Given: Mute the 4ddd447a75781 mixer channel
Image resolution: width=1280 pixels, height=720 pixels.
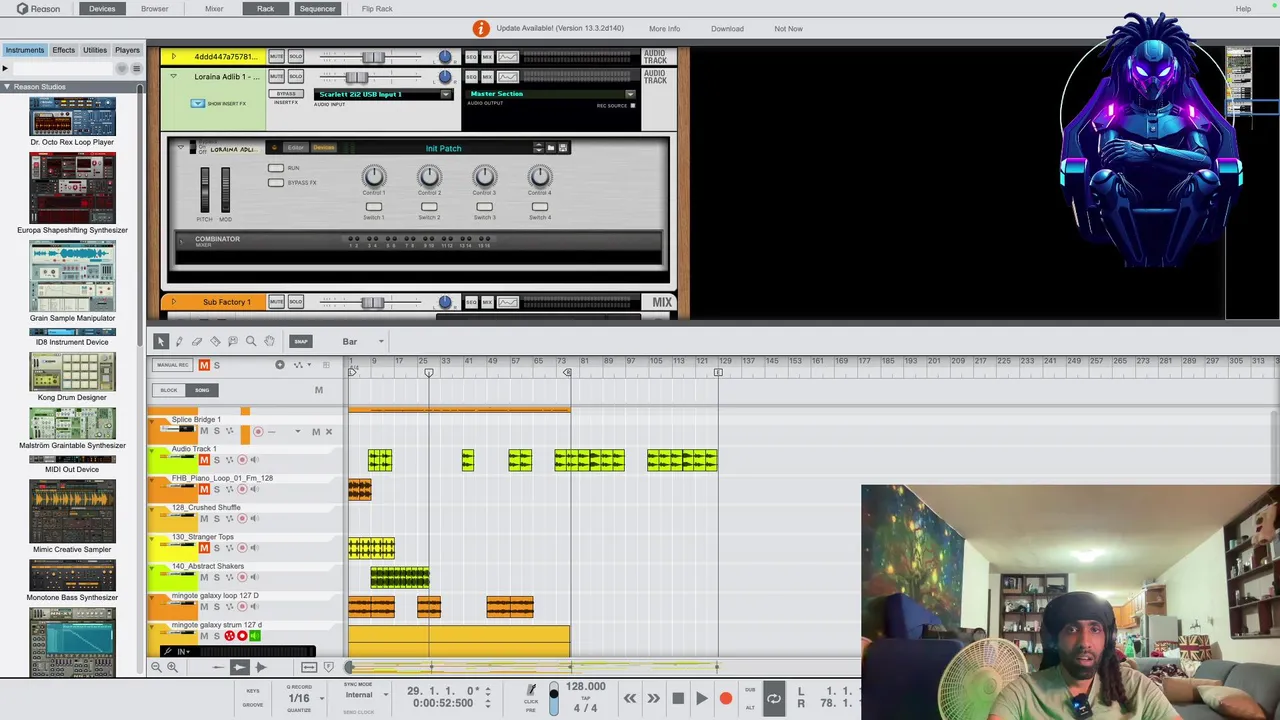Looking at the screenshot, I should (x=276, y=56).
